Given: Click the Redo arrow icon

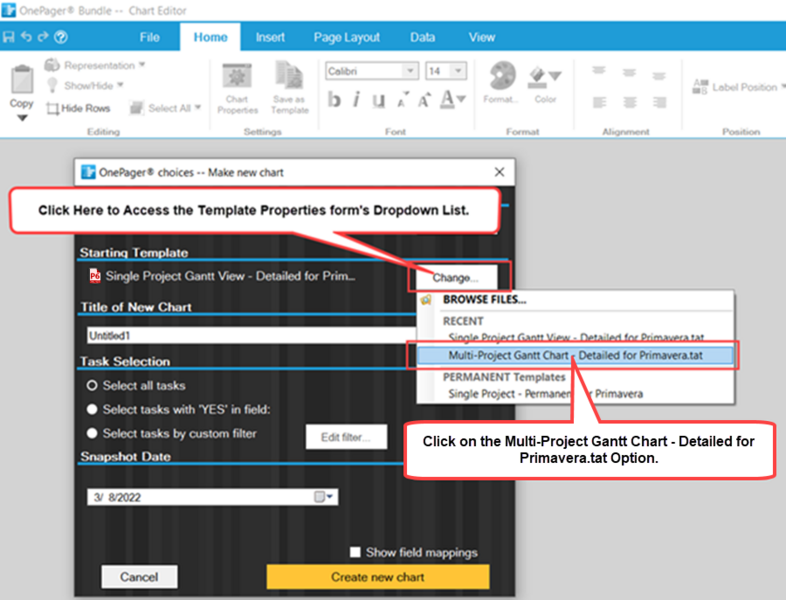Looking at the screenshot, I should pos(43,37).
